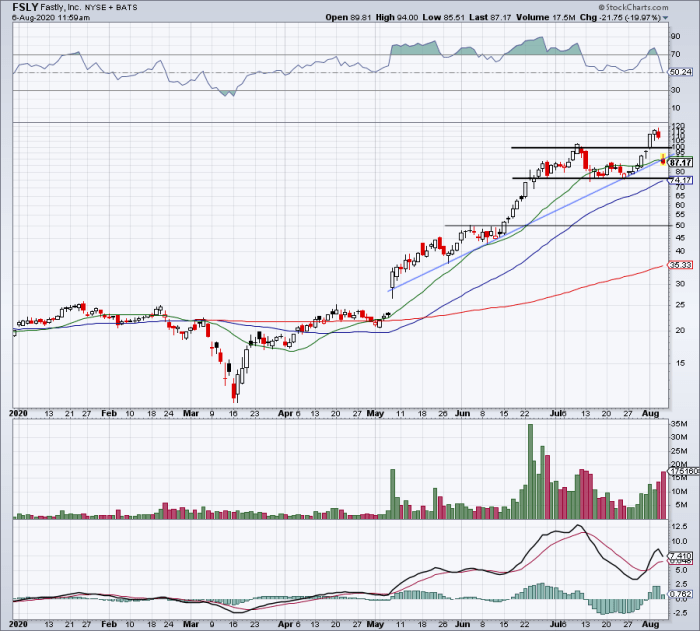
Task: Select the 'Fastly, Inc.' company name text
Action: [60, 7]
